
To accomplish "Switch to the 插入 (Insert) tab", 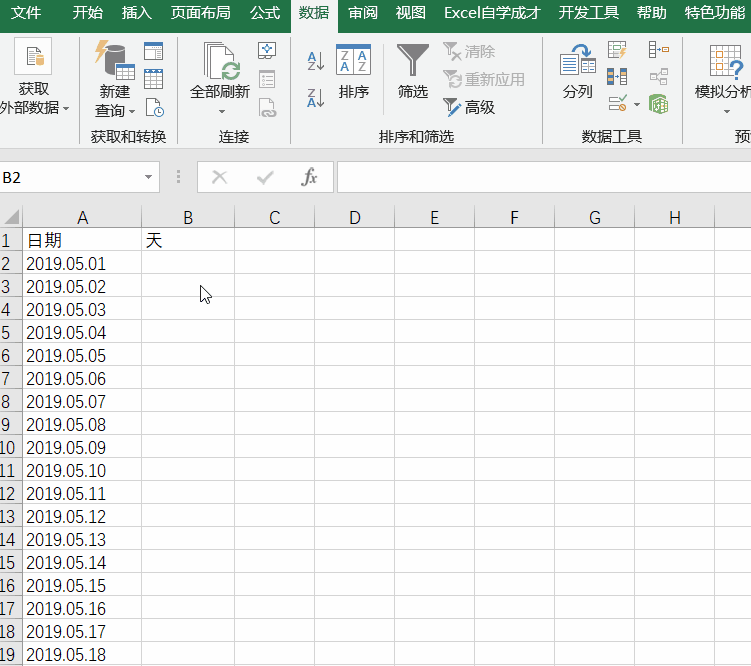I will [137, 13].
